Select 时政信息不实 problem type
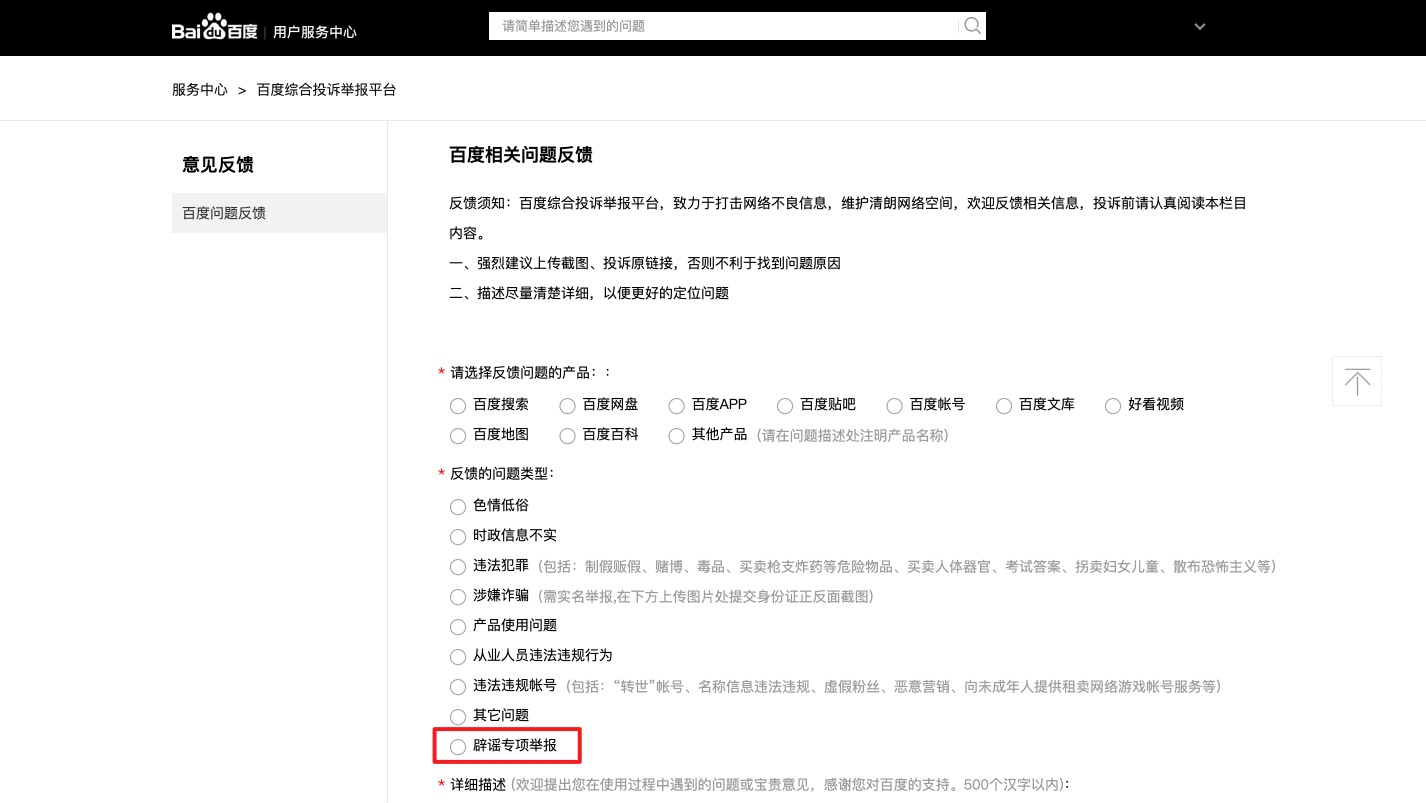This screenshot has width=1426, height=803. tap(458, 537)
